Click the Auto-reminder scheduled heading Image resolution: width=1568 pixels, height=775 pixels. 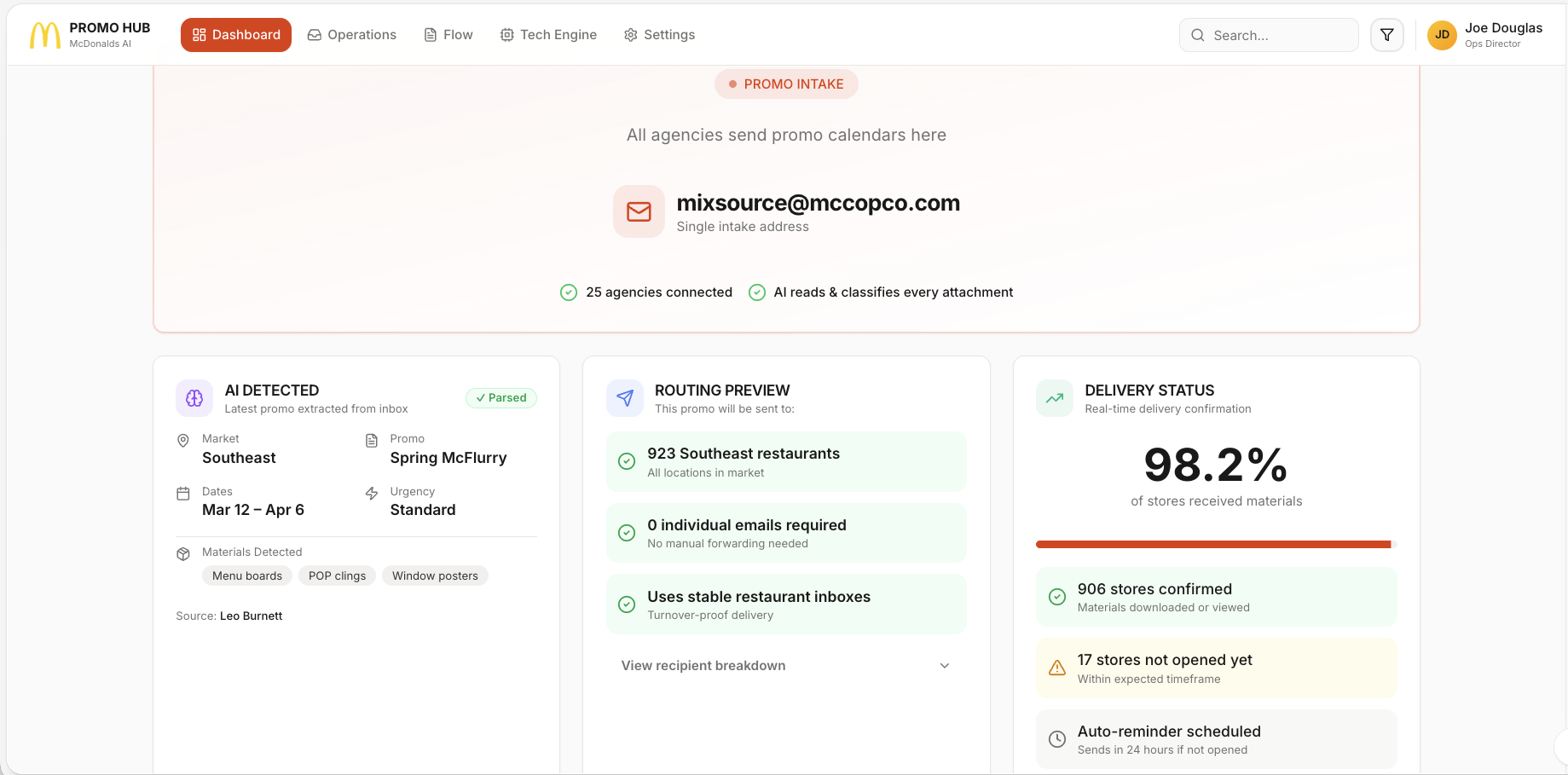[x=1169, y=732]
